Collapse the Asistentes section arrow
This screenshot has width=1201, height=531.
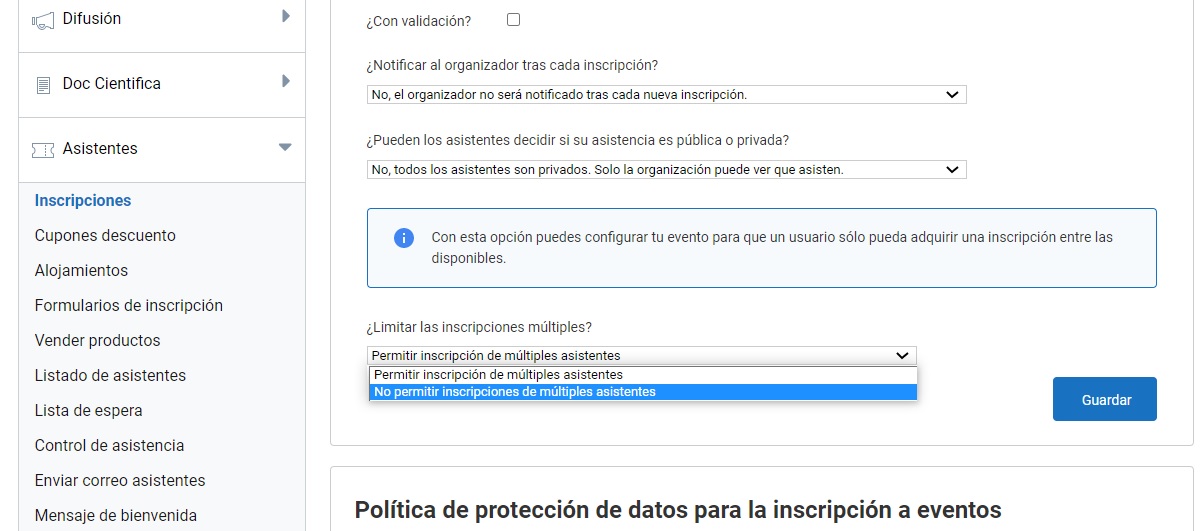point(285,148)
